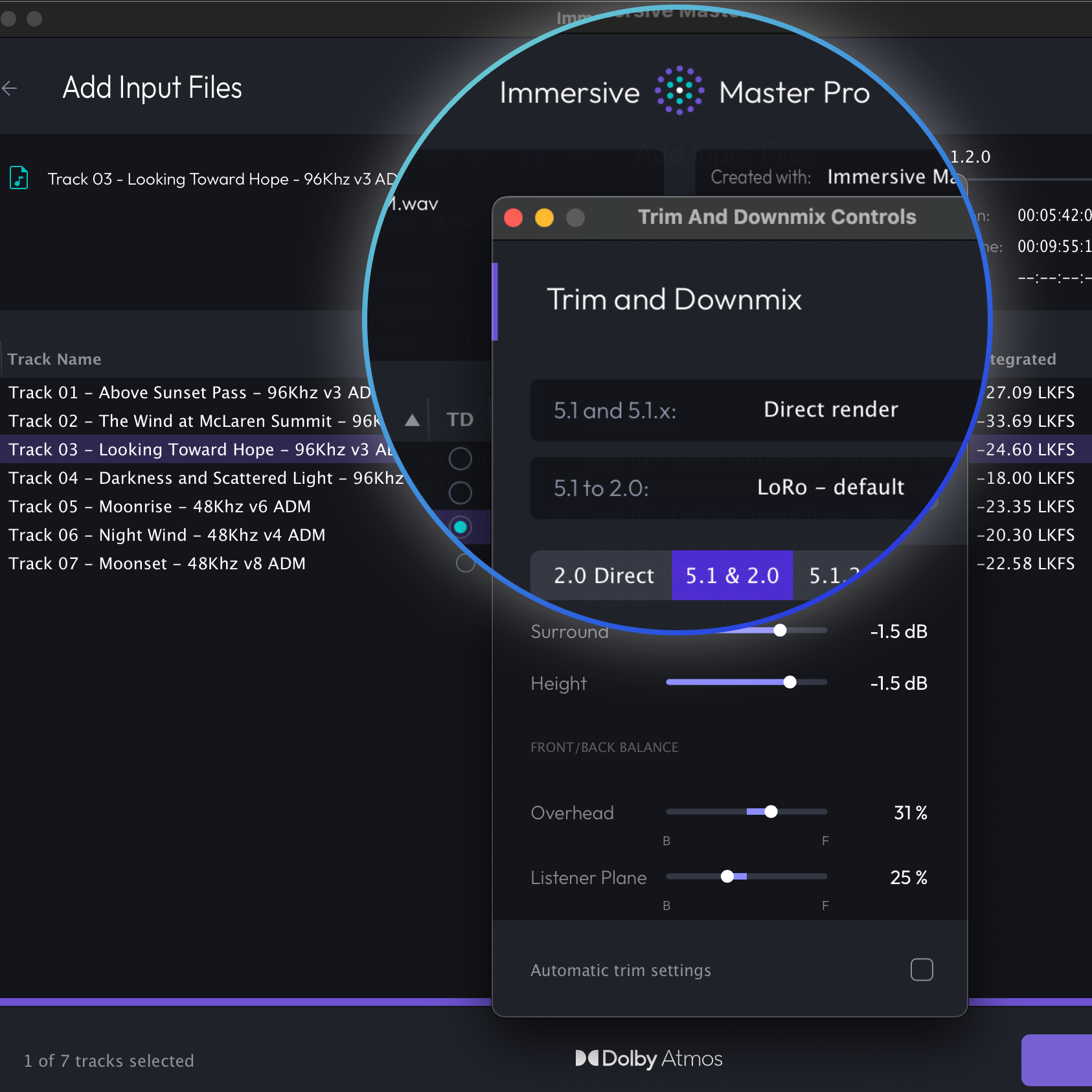
Task: Click the Overhead 31 % value
Action: (911, 813)
